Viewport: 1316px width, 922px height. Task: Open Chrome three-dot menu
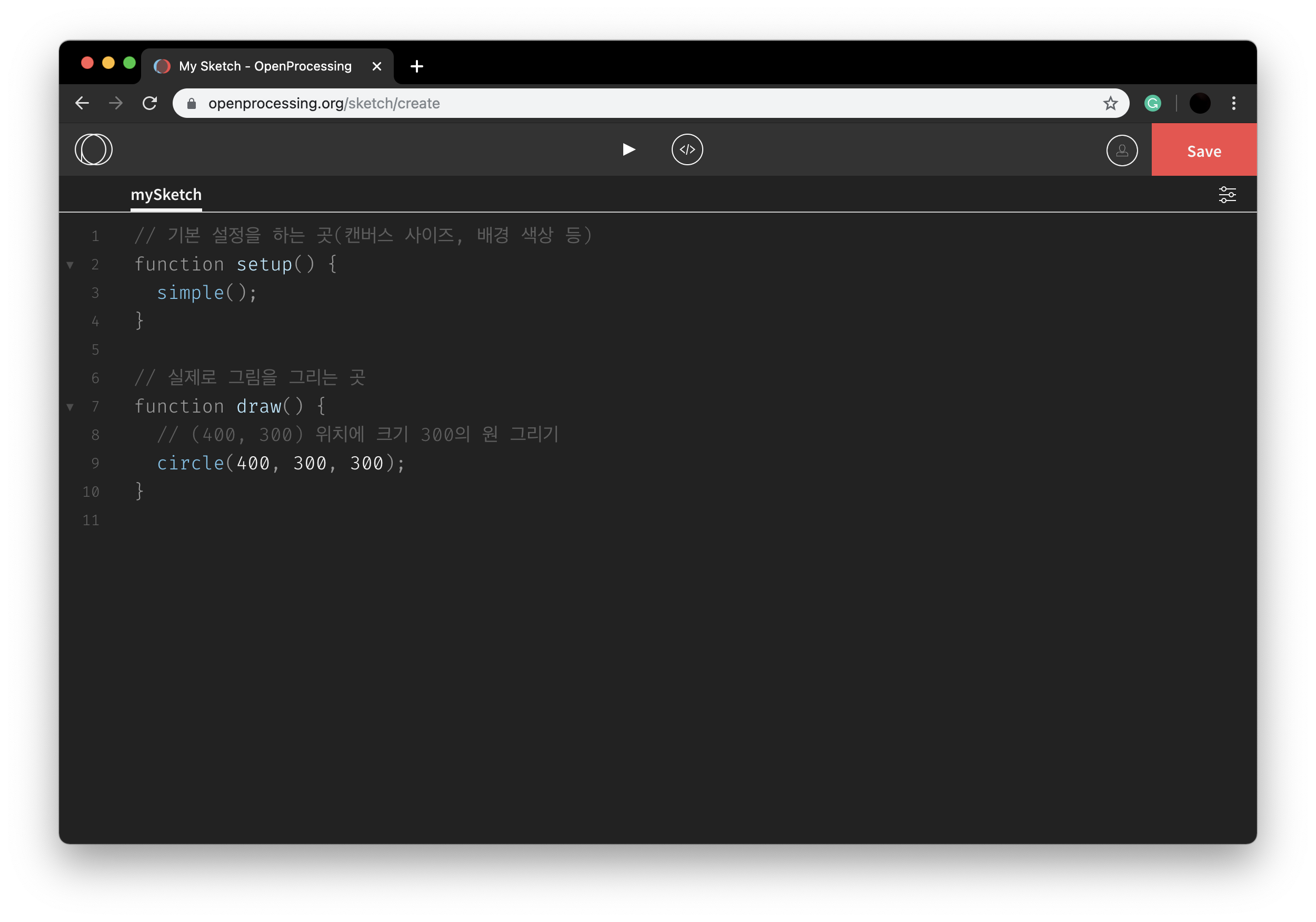[1233, 103]
